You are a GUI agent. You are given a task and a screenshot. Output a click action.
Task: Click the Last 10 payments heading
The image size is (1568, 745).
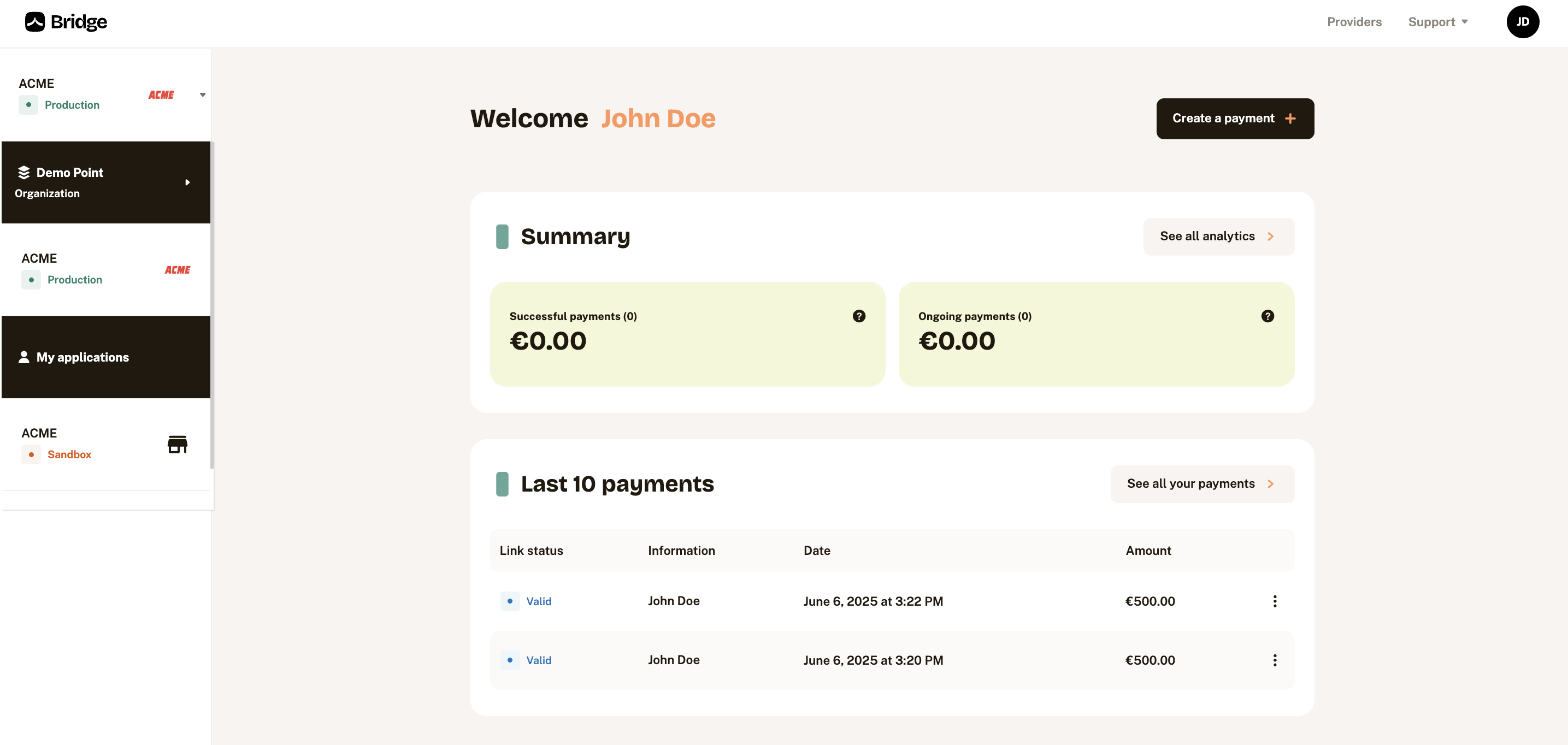(617, 484)
